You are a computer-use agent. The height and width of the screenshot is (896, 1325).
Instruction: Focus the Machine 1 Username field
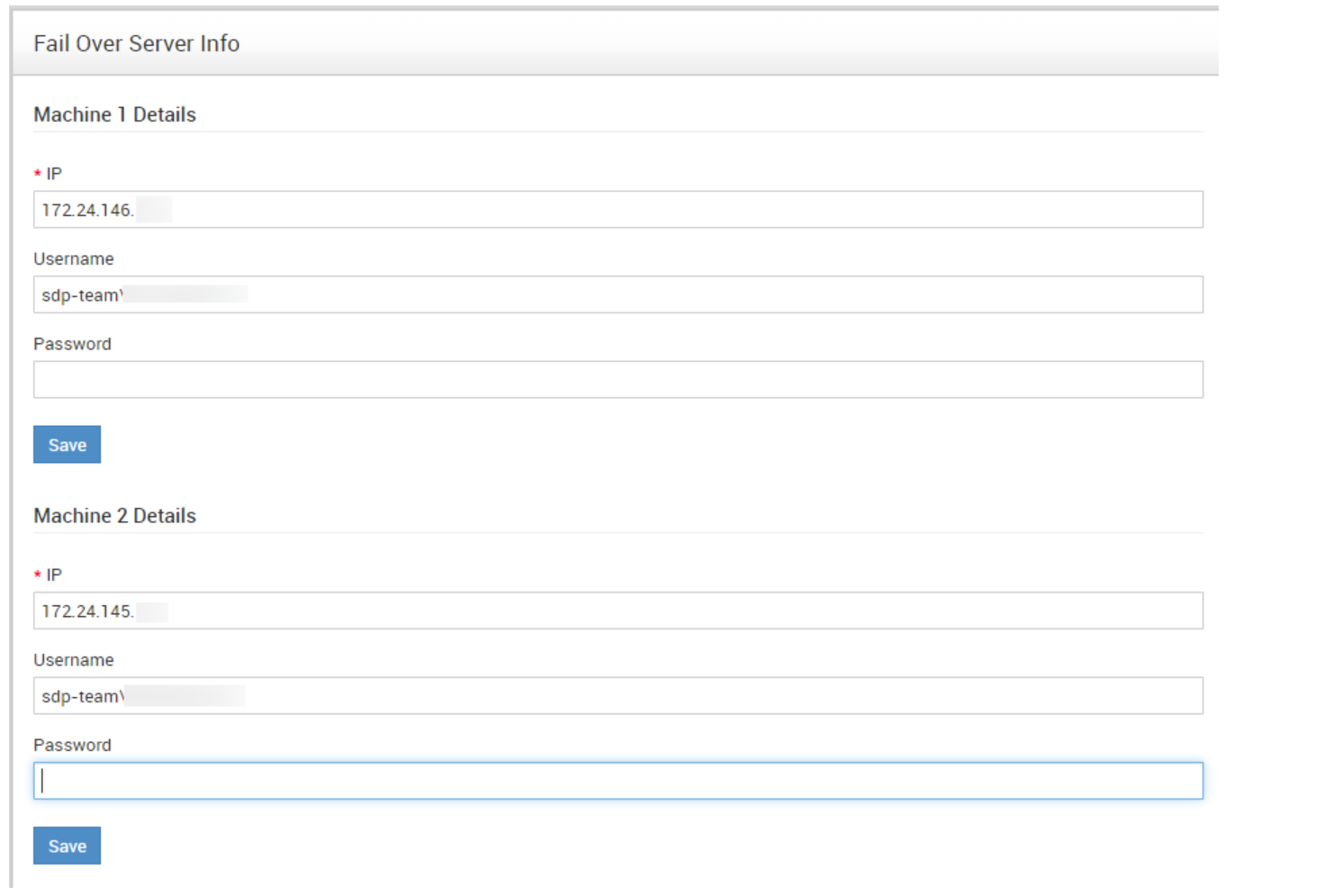click(x=618, y=295)
